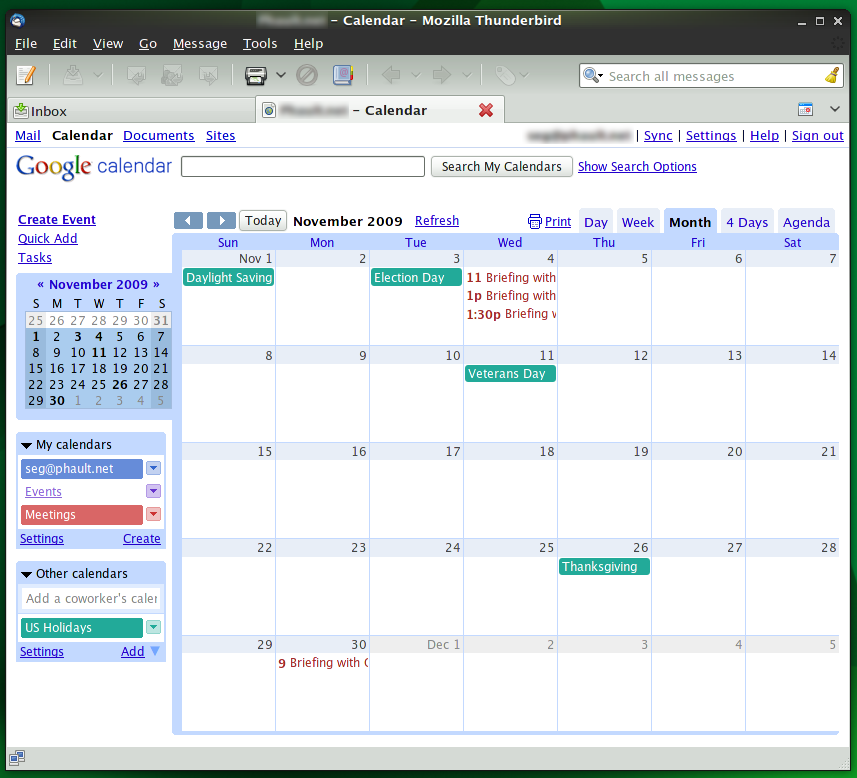857x778 pixels.
Task: Open the Message menu
Action: [x=199, y=43]
